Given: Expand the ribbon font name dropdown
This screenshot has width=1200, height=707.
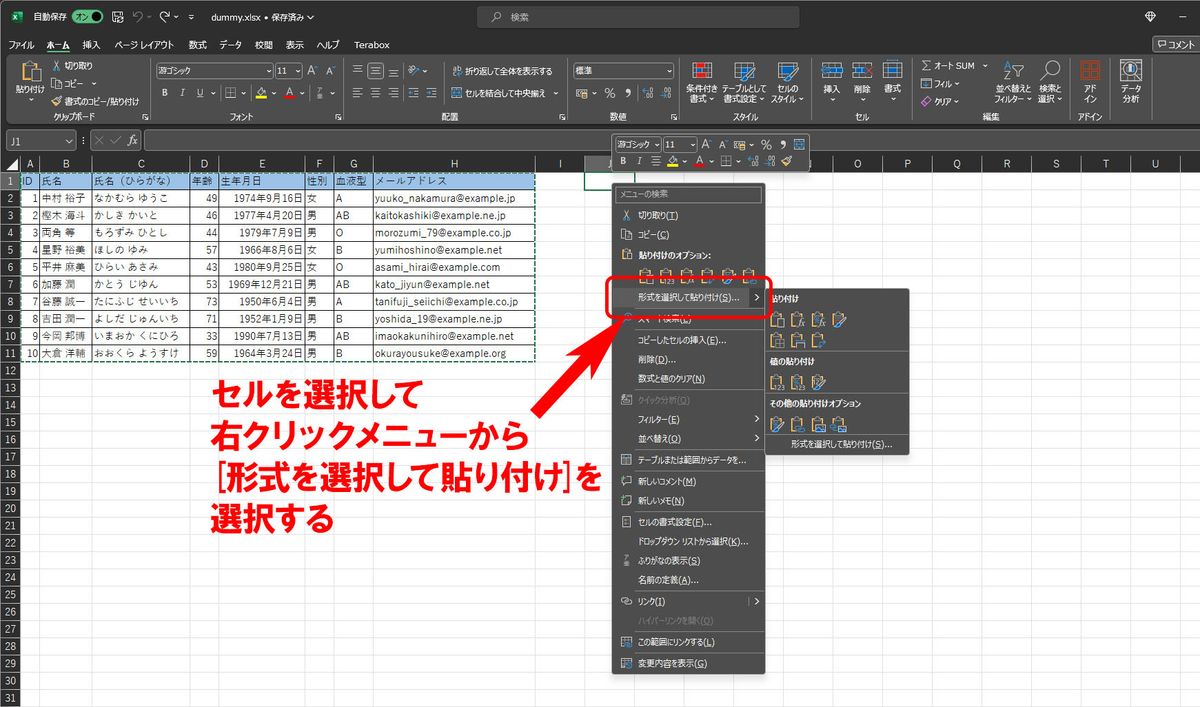Looking at the screenshot, I should [268, 71].
